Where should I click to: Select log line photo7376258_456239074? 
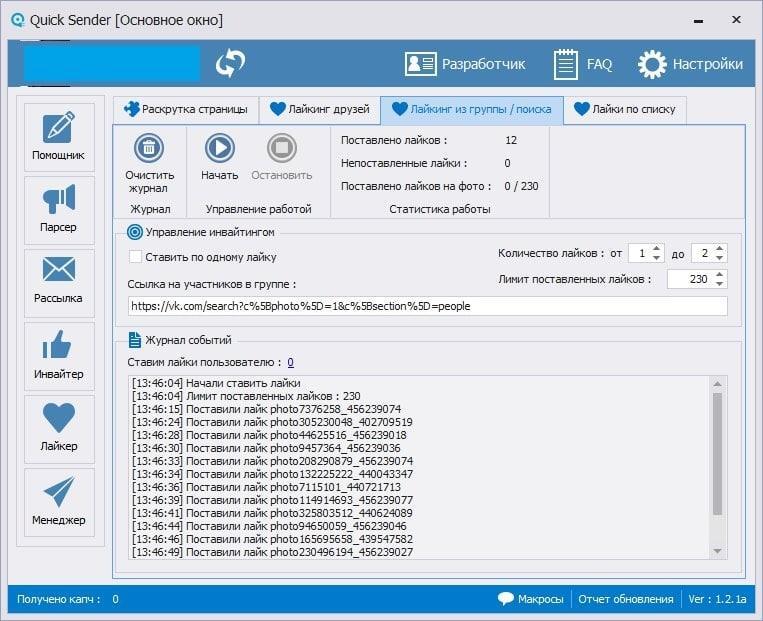[x=267, y=409]
